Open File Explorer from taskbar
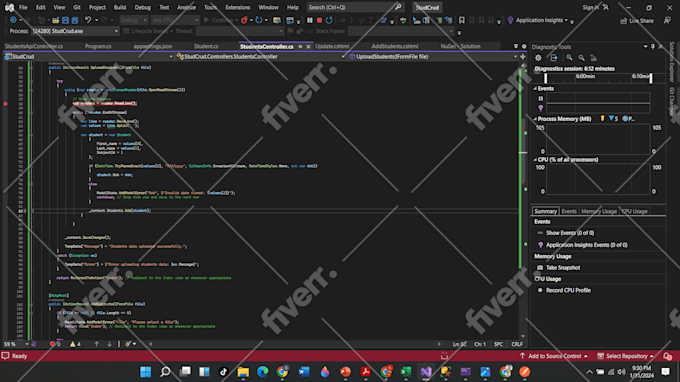The height and width of the screenshot is (382, 680). pos(243,372)
